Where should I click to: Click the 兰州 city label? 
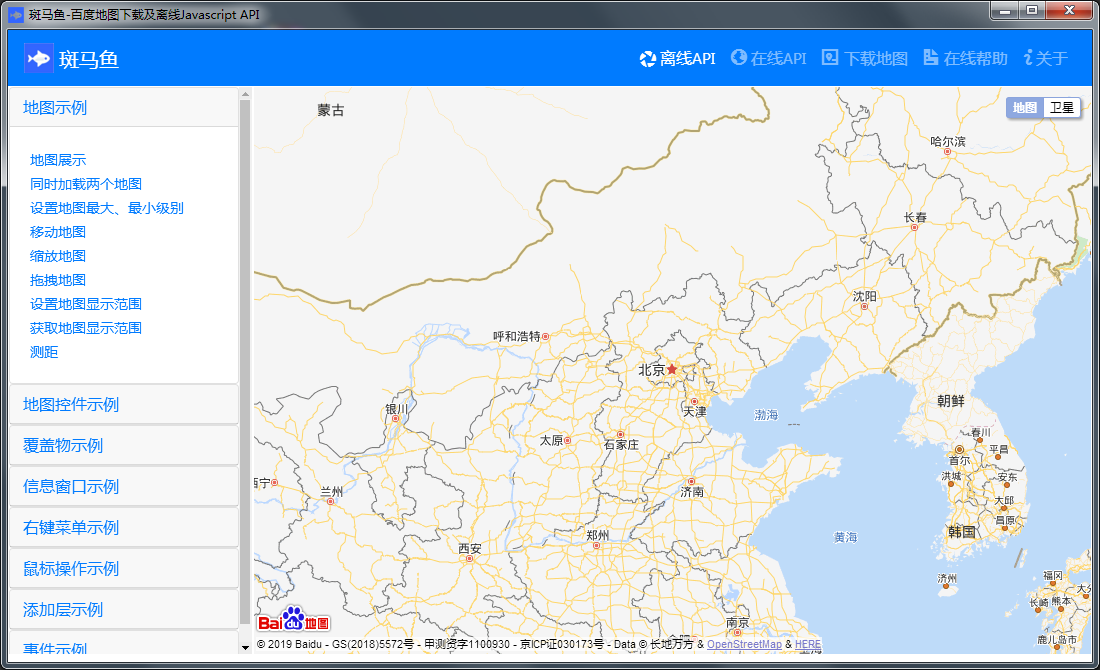tap(332, 491)
